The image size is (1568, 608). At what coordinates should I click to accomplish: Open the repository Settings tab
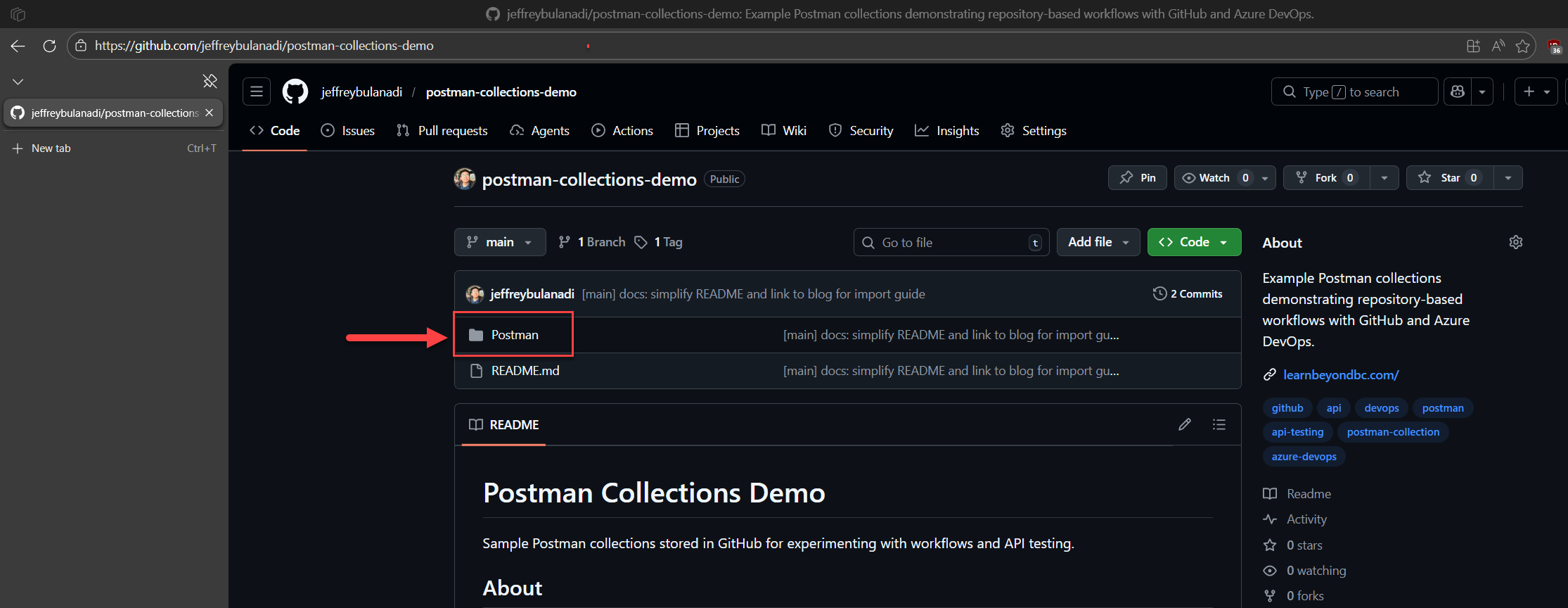click(1034, 131)
